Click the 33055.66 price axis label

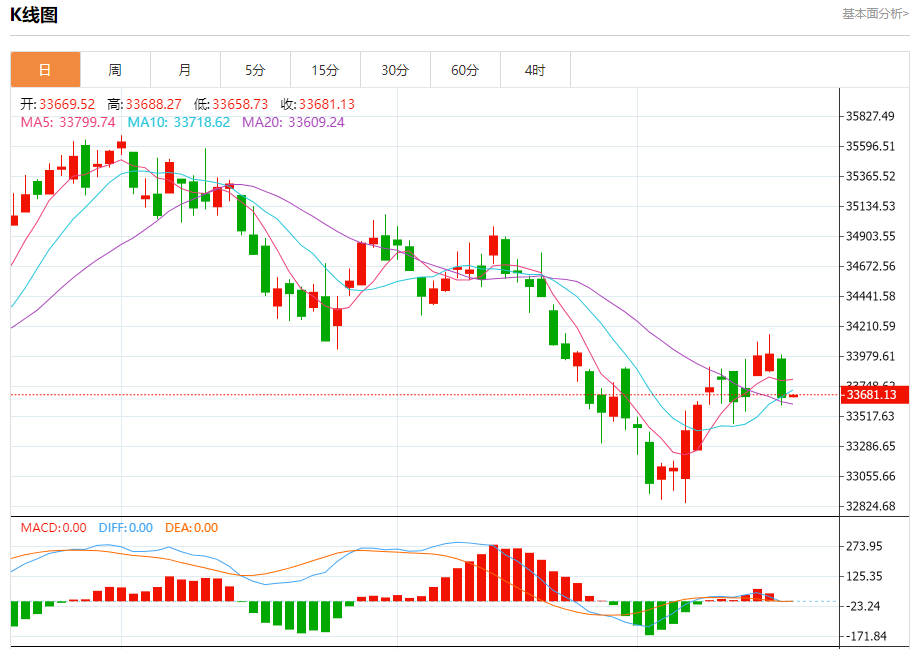click(x=870, y=476)
